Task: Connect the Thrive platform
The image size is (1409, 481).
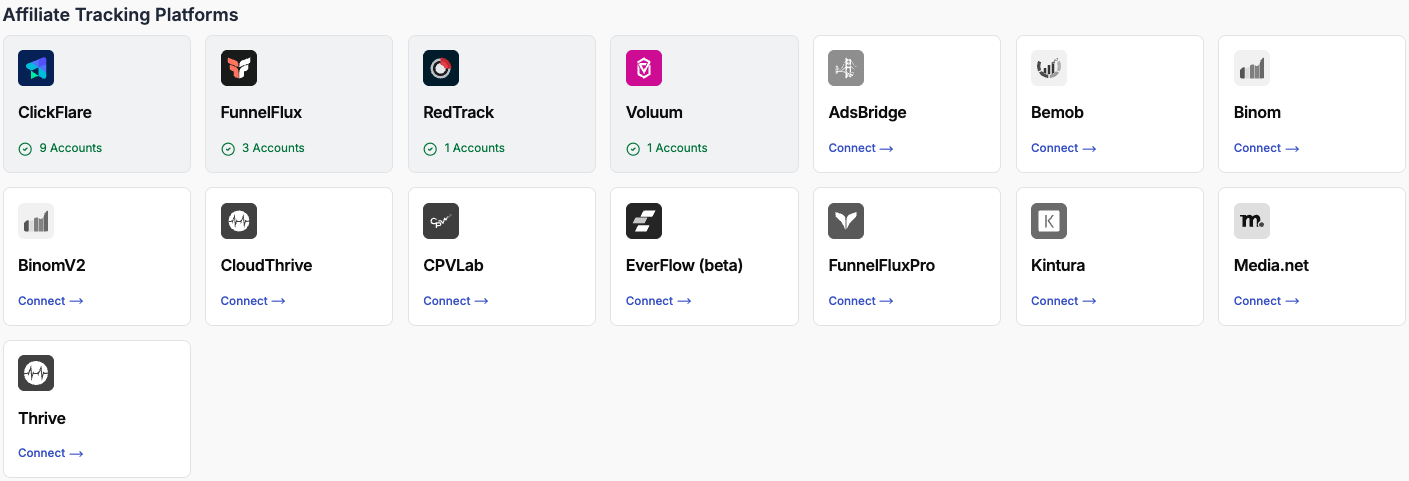Action: coord(50,453)
